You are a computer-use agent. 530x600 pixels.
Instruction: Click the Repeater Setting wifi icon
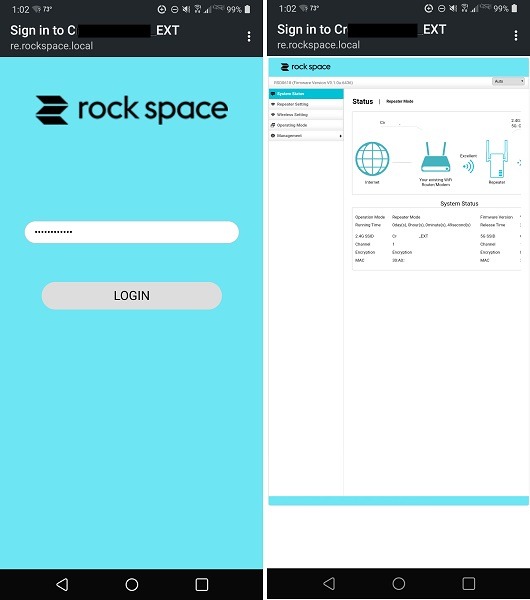(x=273, y=104)
